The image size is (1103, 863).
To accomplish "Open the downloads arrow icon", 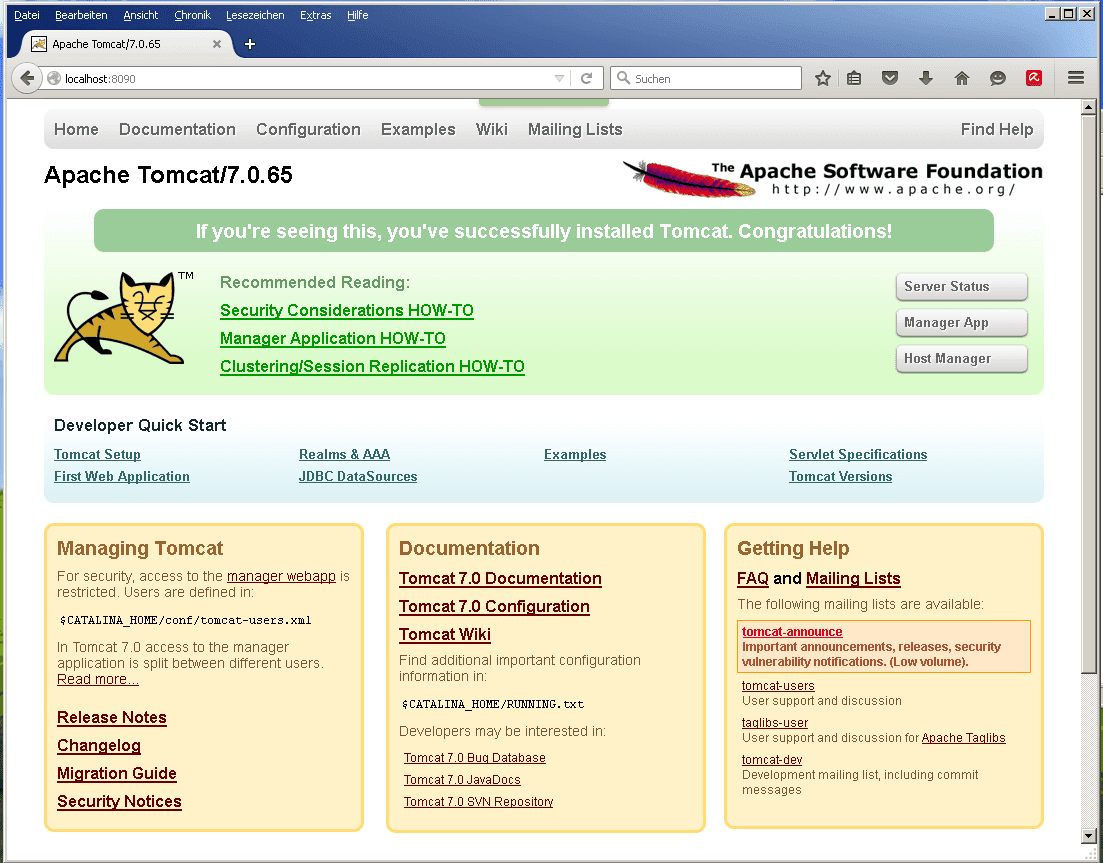I will pos(925,78).
